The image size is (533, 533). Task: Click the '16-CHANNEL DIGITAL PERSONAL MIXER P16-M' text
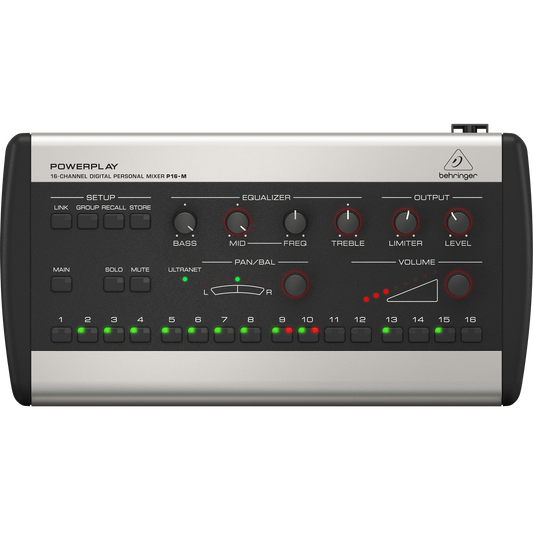(x=118, y=176)
